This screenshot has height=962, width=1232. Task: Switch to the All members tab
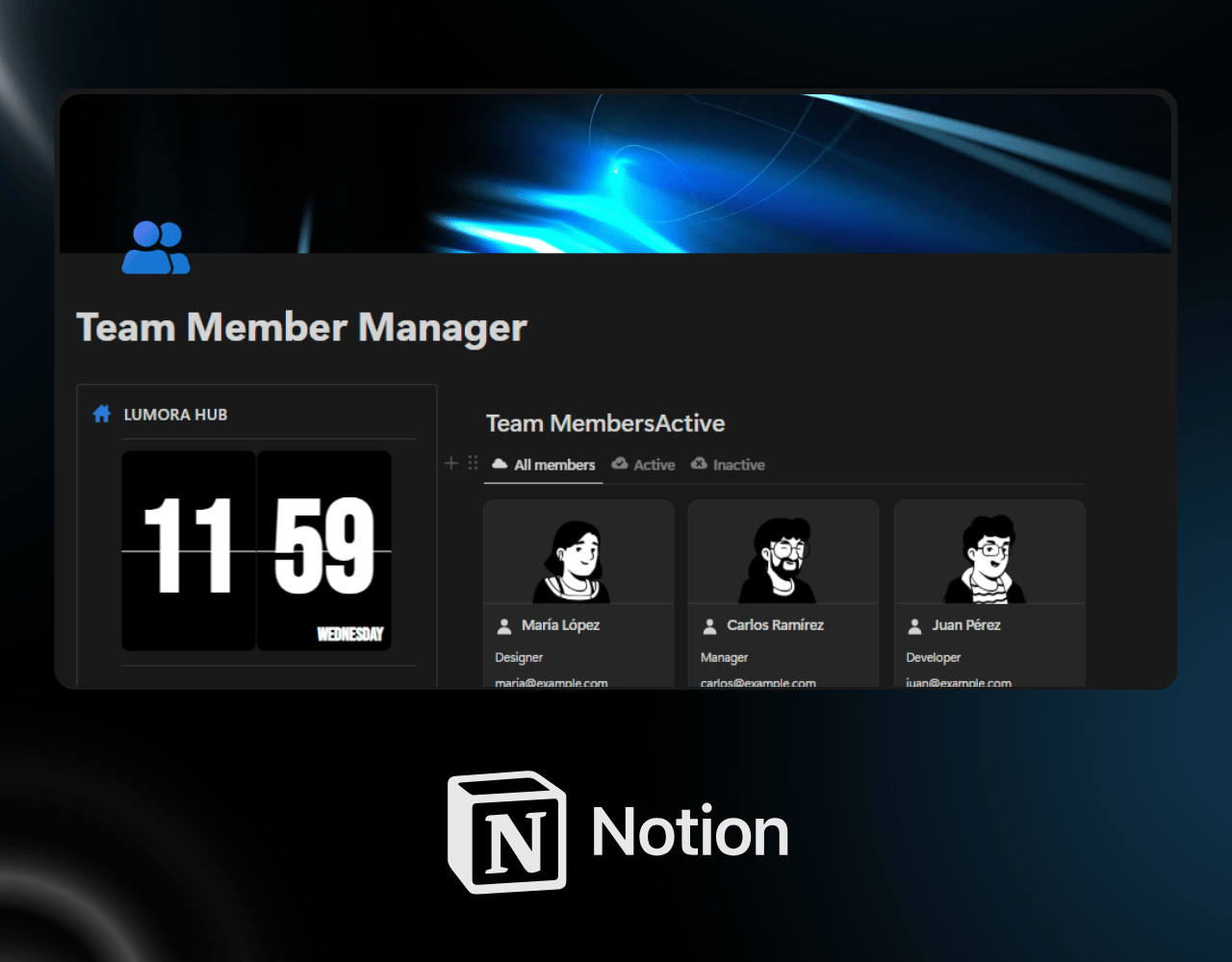click(x=544, y=465)
